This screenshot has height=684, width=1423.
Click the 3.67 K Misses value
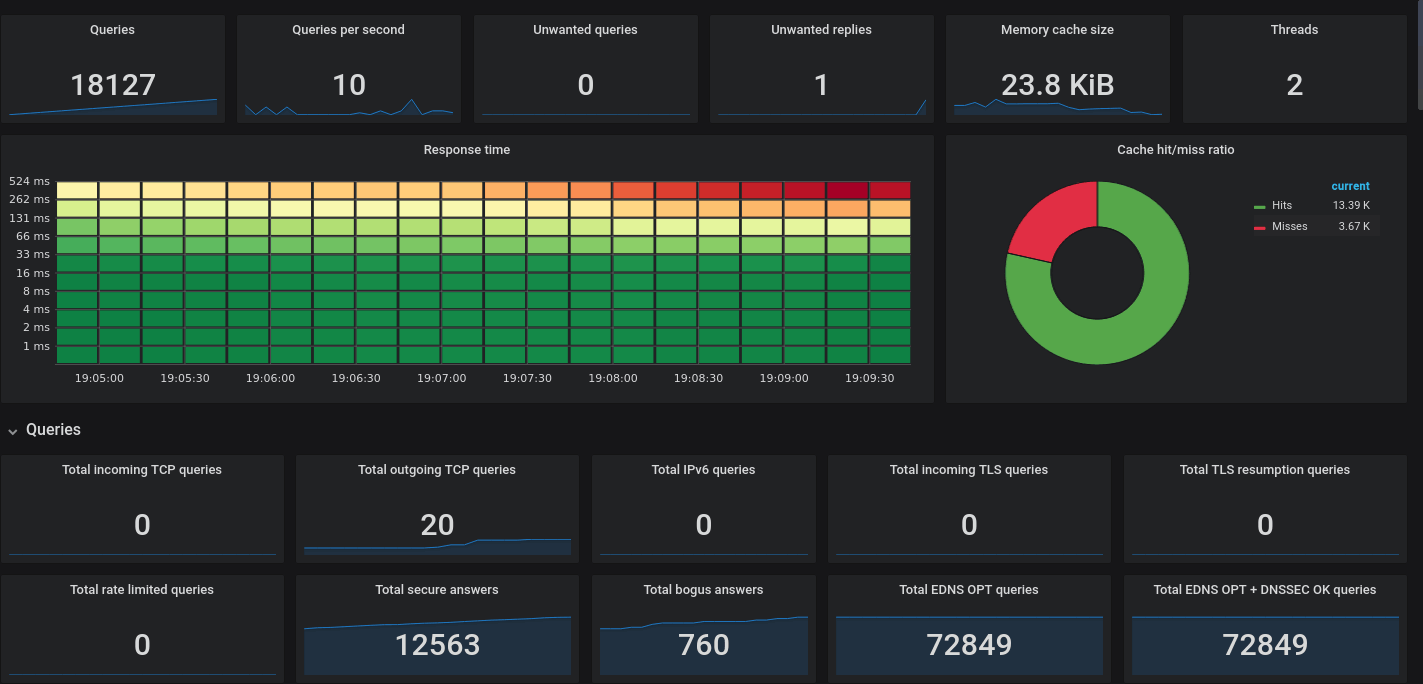1354,226
